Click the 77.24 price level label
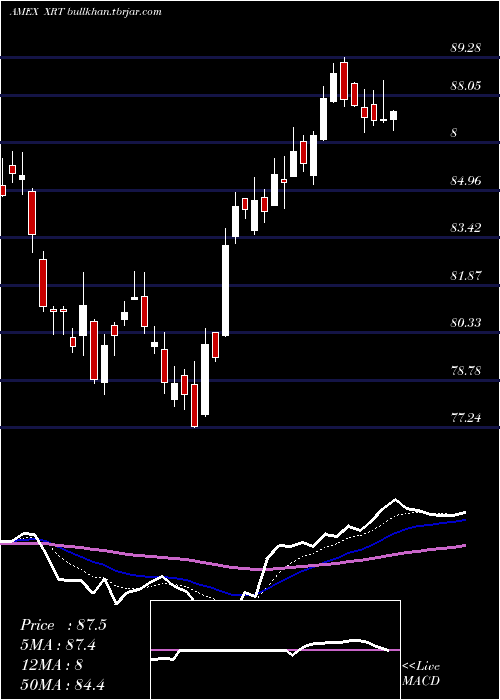This screenshot has height=700, width=500. pyautogui.click(x=466, y=418)
